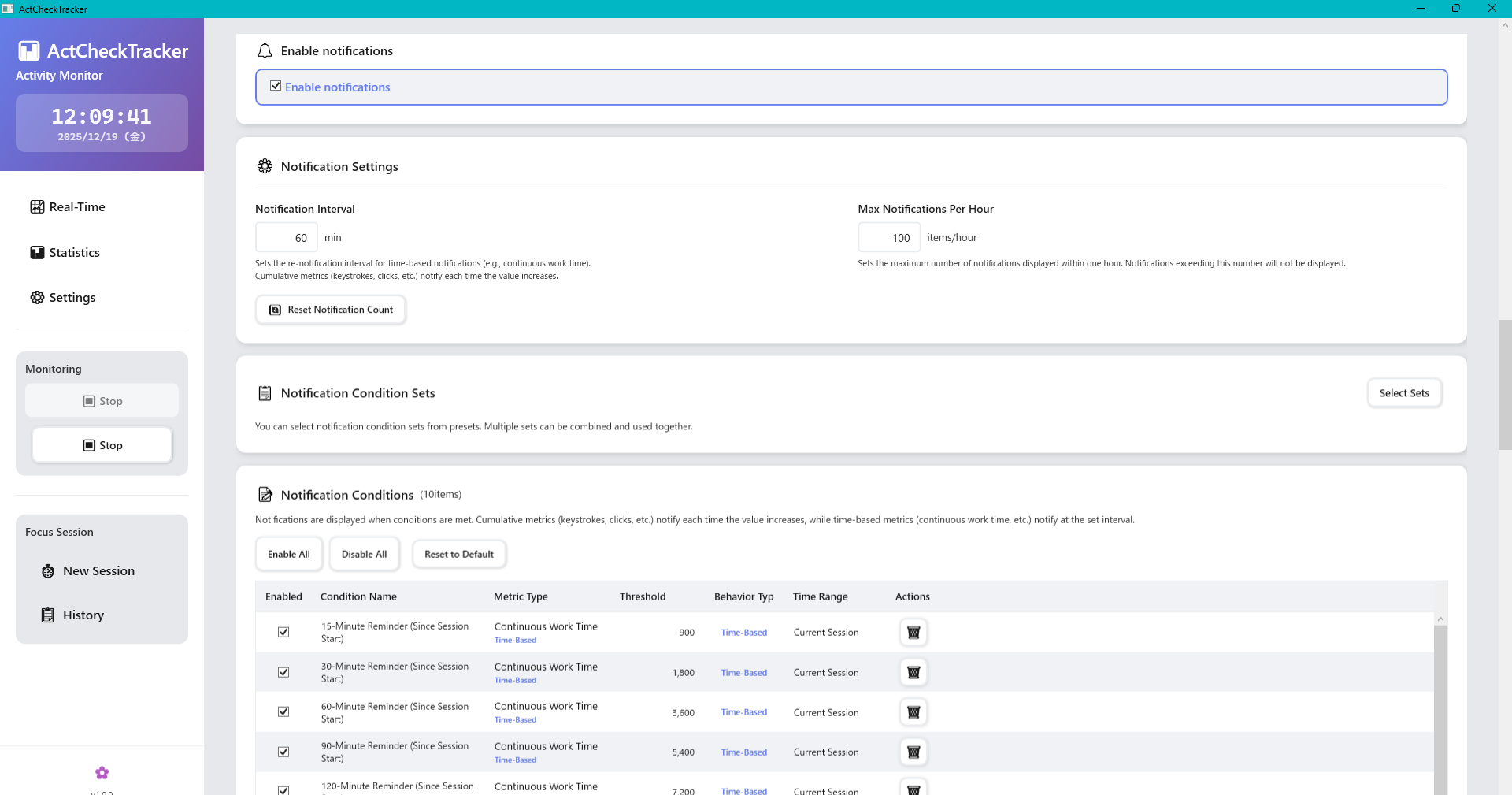Open the Select Sets chooser

(1403, 393)
